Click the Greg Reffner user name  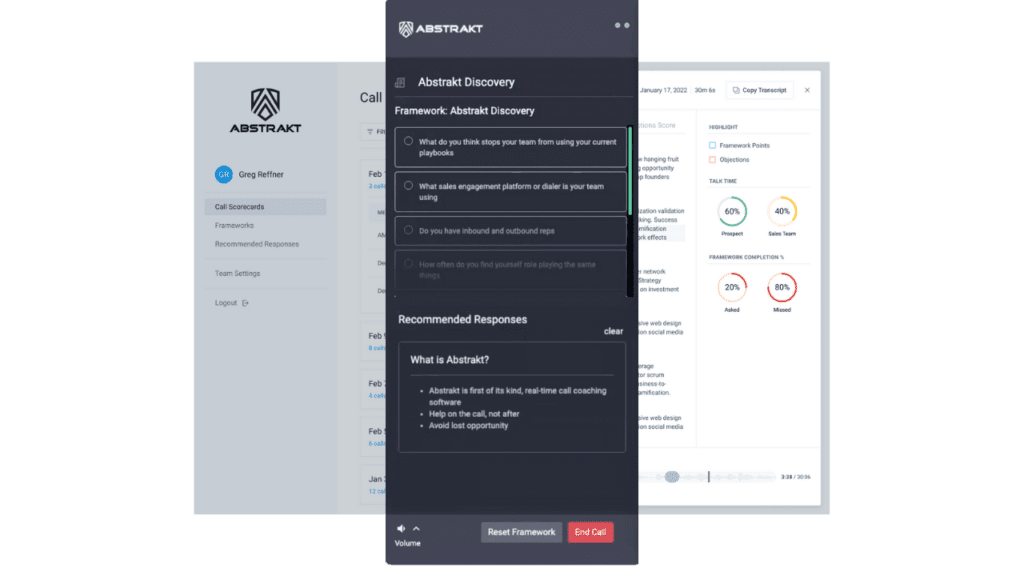click(261, 174)
